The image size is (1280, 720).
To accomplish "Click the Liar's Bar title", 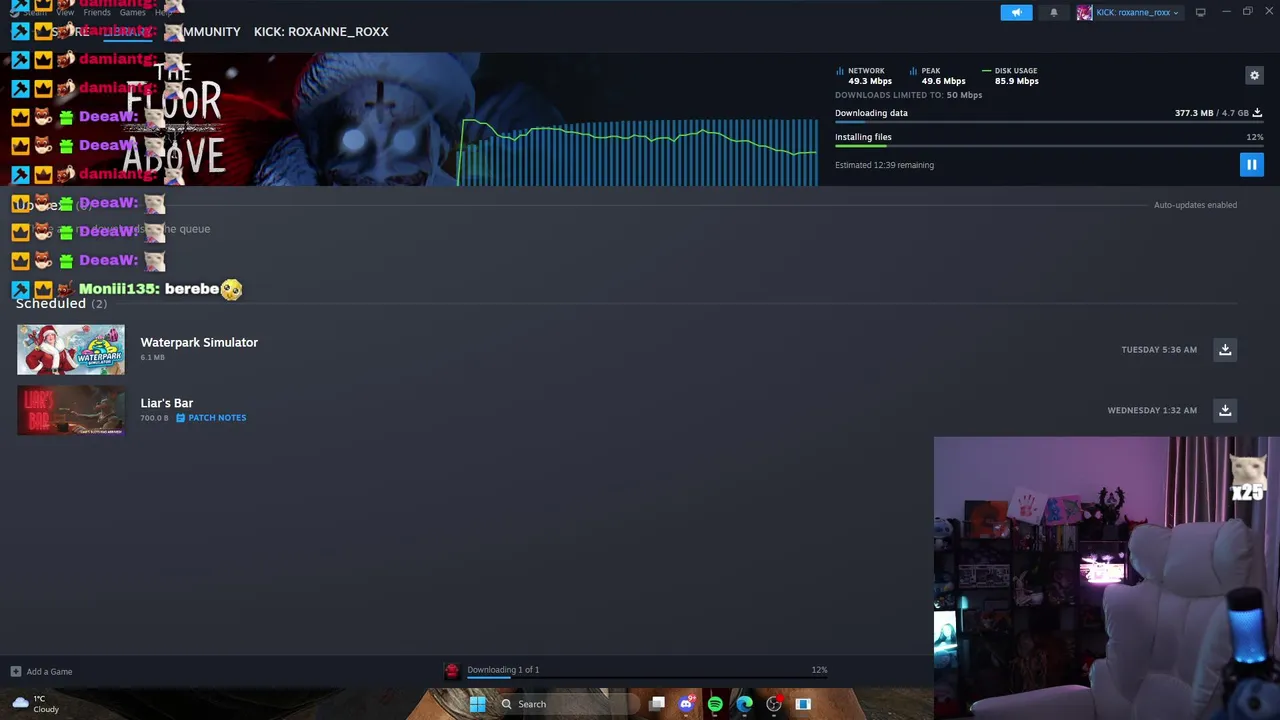I will coord(167,403).
